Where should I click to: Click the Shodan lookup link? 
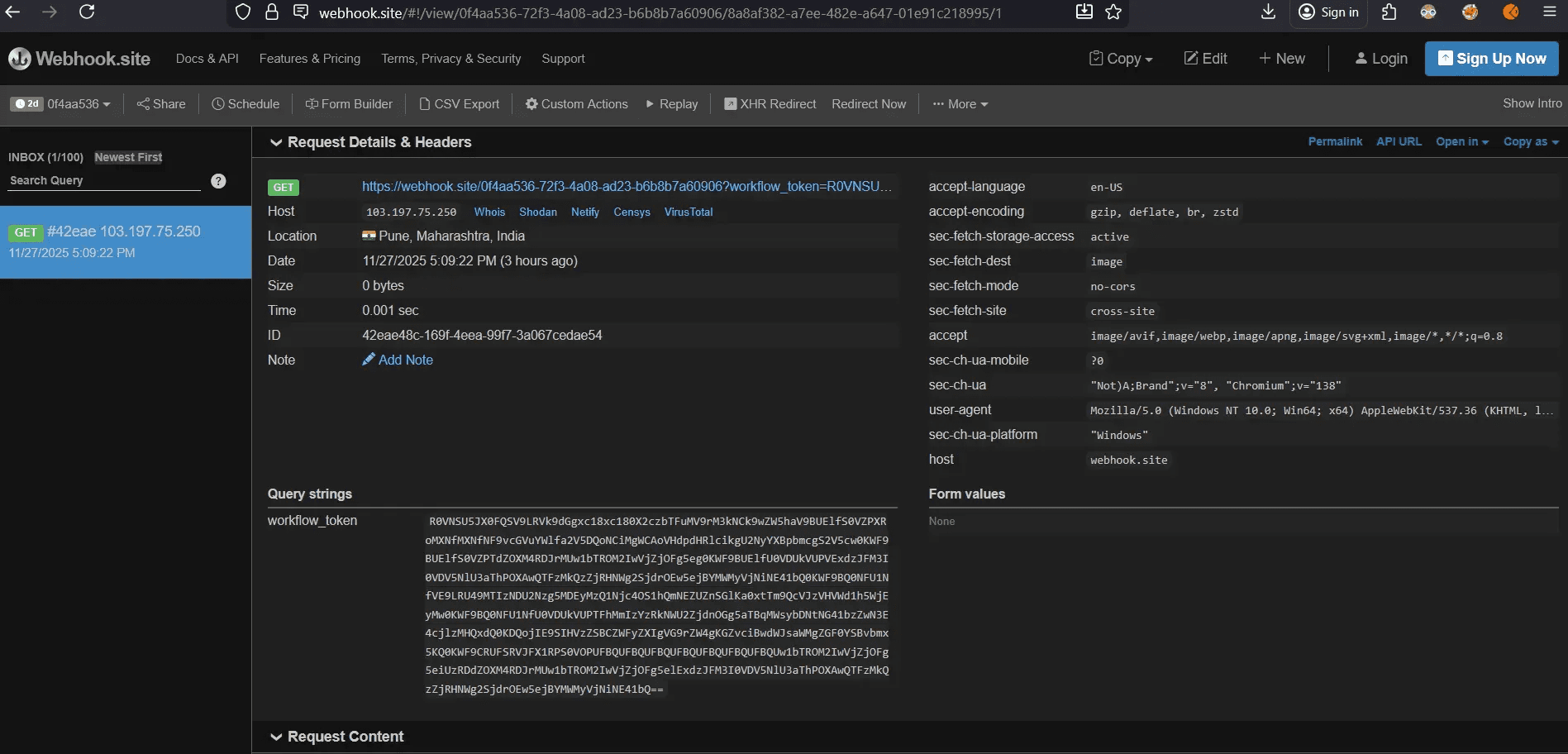(538, 212)
